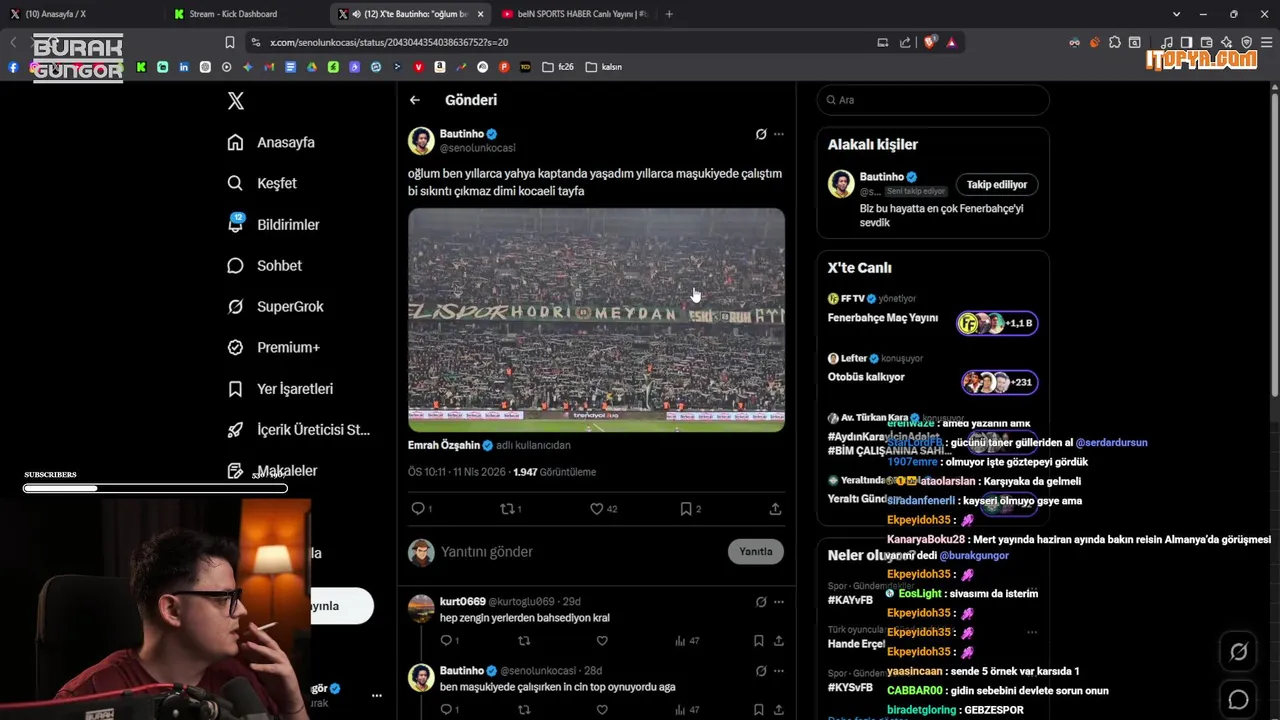The height and width of the screenshot is (720, 1280).
Task: Open Anasayfa home icon in sidebar
Action: 235,142
